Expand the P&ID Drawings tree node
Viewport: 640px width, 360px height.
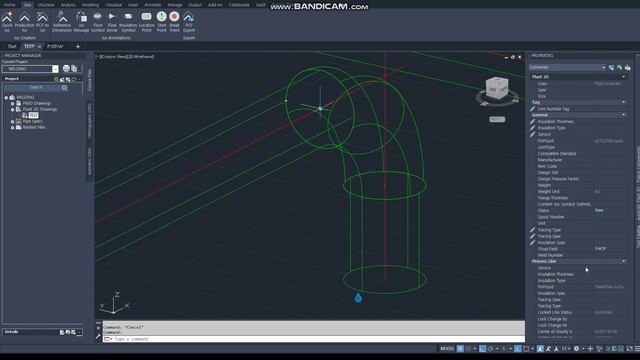[12, 104]
